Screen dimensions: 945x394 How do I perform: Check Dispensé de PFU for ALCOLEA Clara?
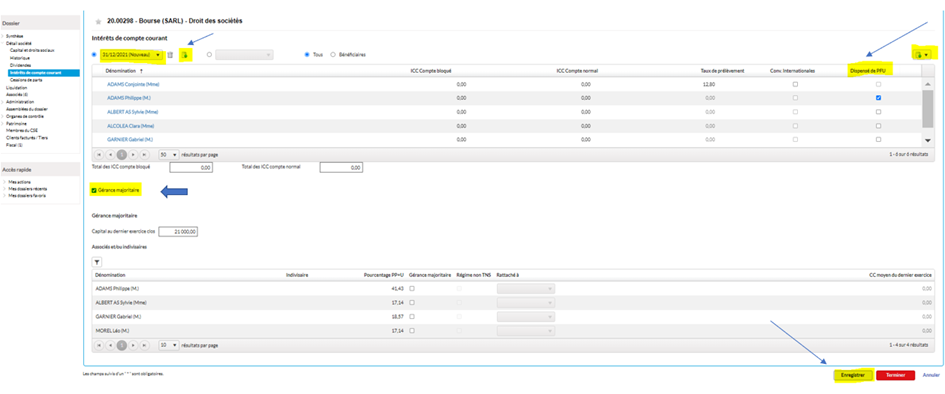[x=878, y=126]
